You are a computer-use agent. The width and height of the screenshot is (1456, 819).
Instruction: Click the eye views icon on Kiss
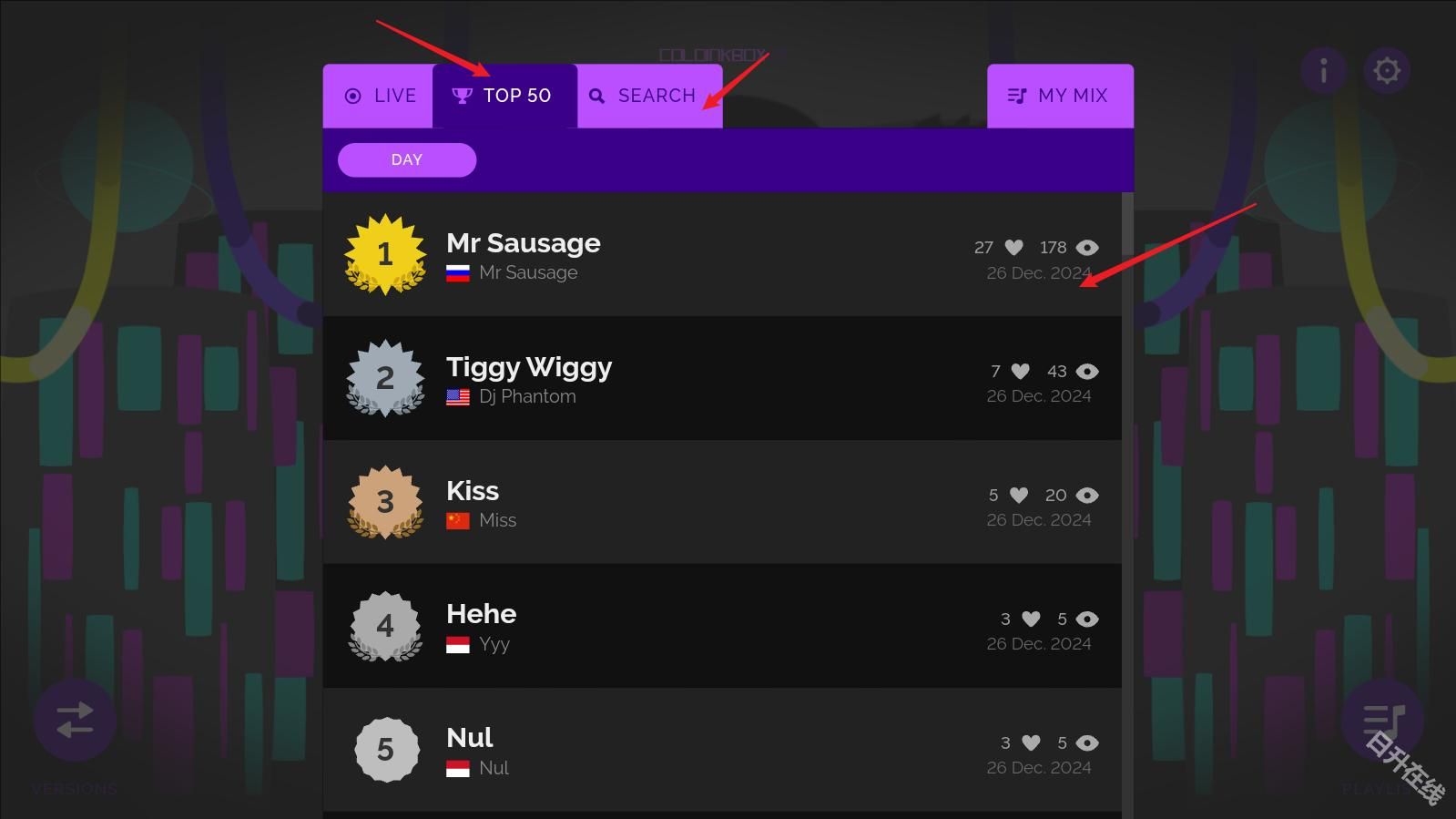1087,496
